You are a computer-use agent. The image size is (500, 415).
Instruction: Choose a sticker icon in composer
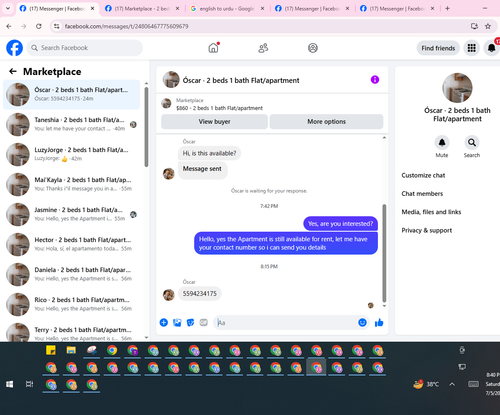pos(190,322)
